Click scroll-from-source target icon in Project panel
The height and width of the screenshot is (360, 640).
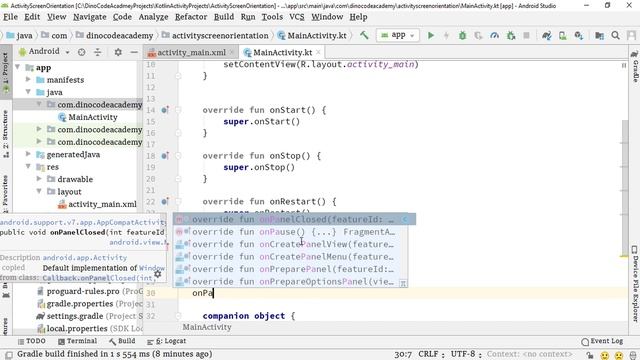(82, 52)
